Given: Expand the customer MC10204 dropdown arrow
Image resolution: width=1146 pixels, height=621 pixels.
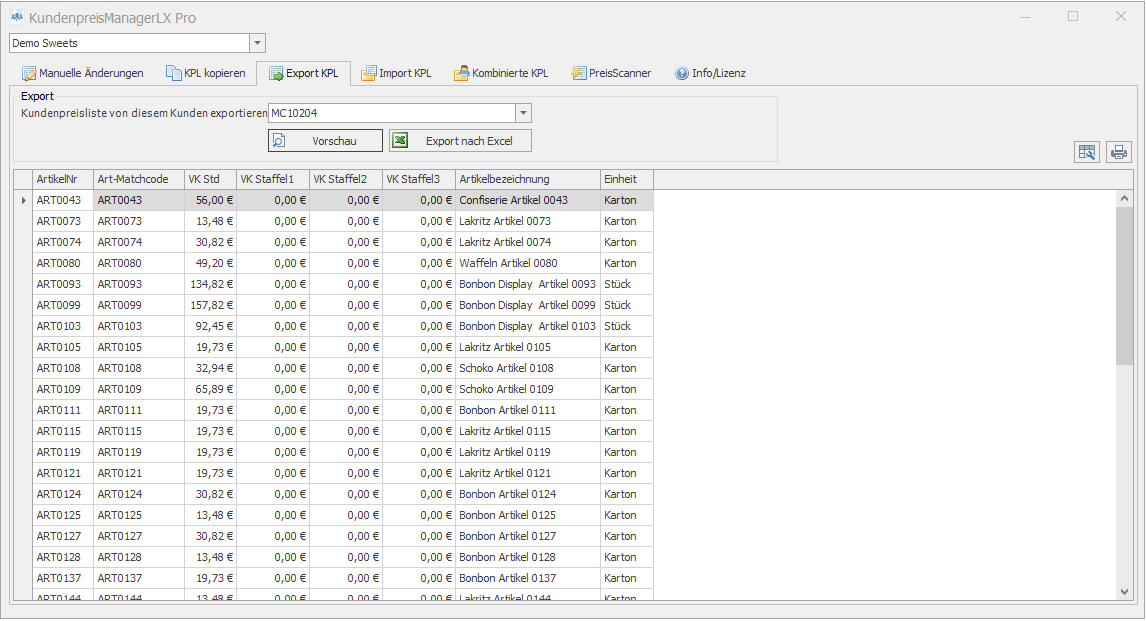Looking at the screenshot, I should pos(523,113).
